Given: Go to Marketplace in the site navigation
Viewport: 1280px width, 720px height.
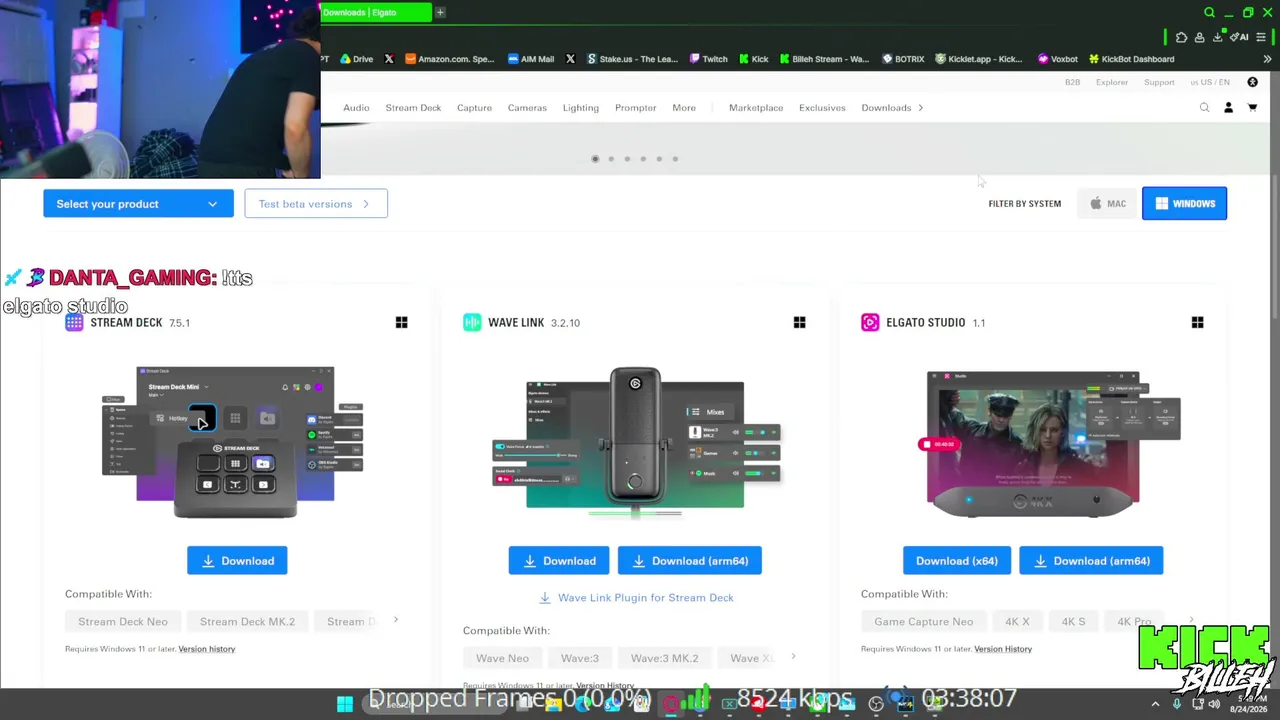Looking at the screenshot, I should point(756,108).
